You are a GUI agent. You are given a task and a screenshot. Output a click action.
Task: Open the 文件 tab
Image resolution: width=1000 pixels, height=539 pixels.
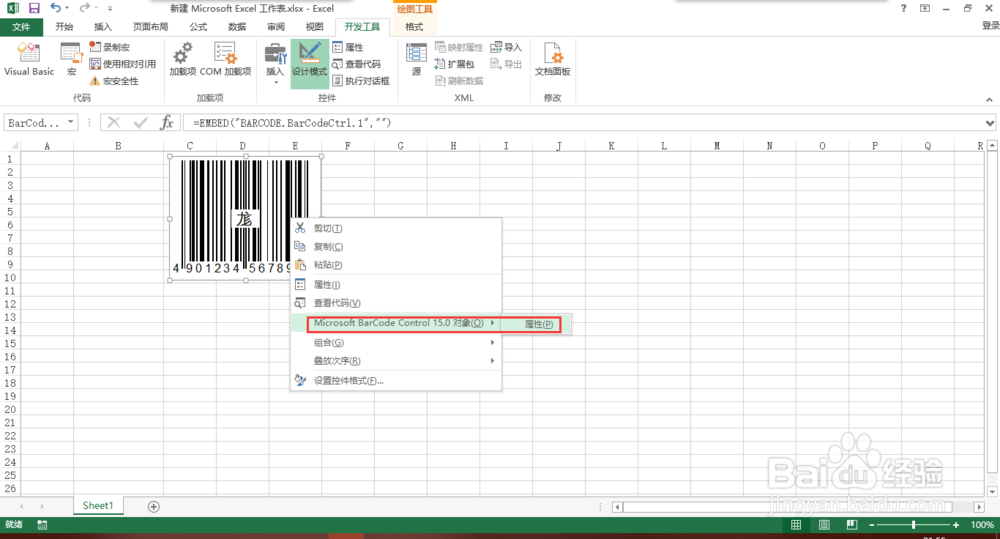click(21, 27)
